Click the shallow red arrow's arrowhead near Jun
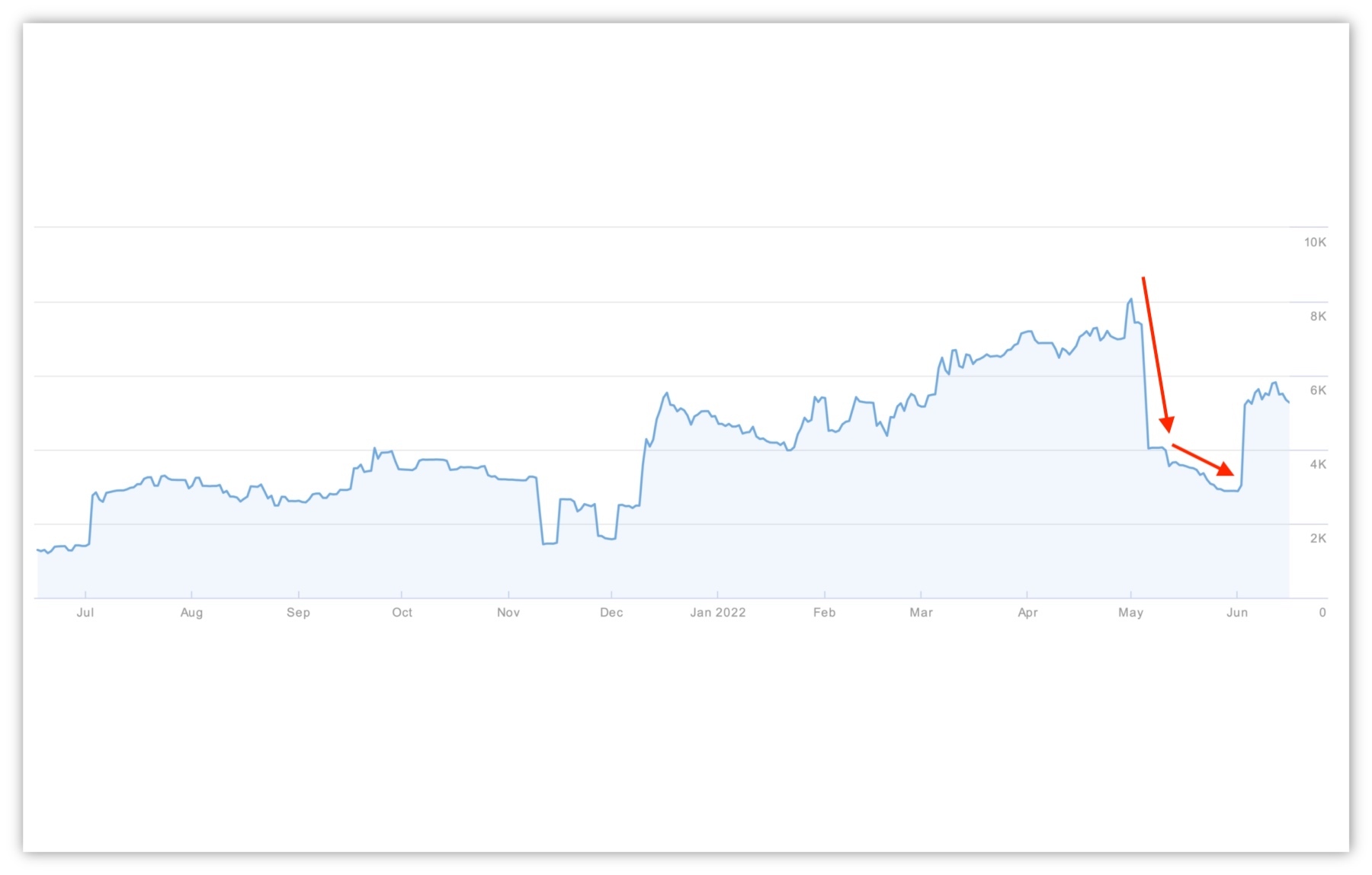1372x875 pixels. [1226, 470]
